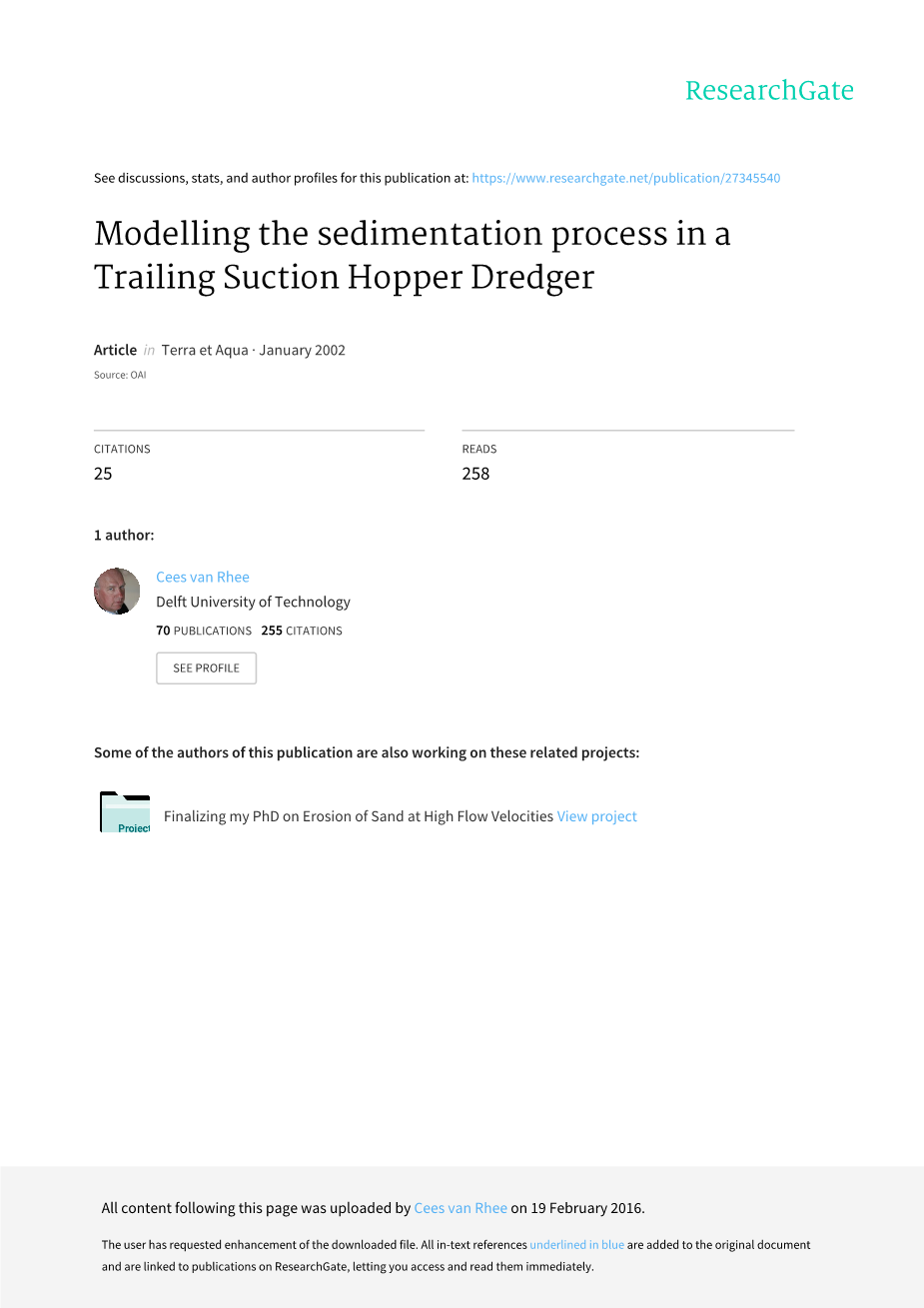924x1308 pixels.
Task: Click Cees van Rhee's profile photo
Action: pos(117,591)
